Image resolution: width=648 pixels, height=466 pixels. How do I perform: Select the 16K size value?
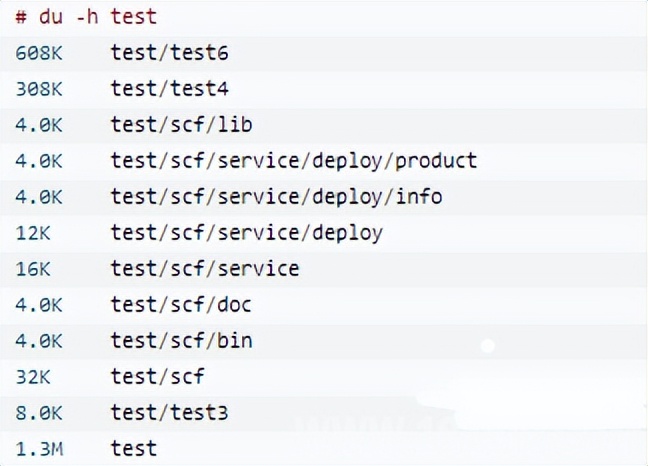coord(32,268)
